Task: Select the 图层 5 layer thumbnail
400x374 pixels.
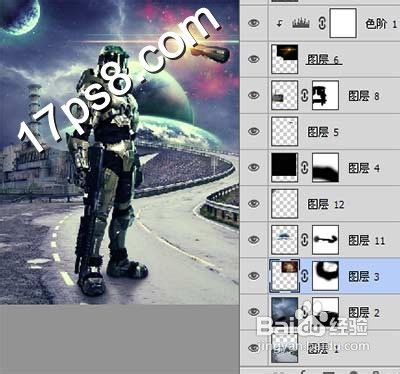Action: pos(285,131)
